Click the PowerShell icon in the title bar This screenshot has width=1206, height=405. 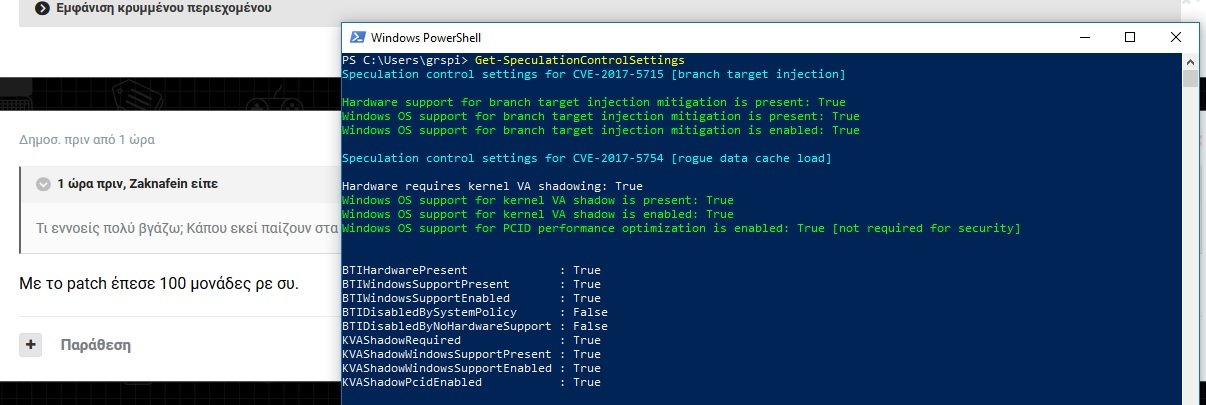356,38
